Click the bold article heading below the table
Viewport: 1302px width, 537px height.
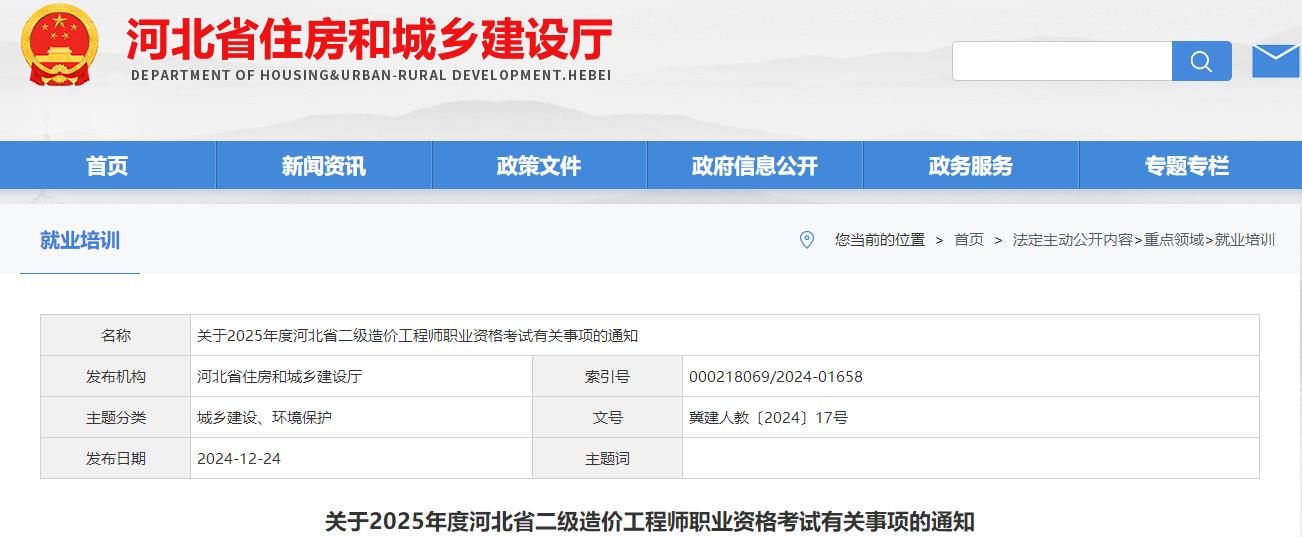(x=649, y=522)
